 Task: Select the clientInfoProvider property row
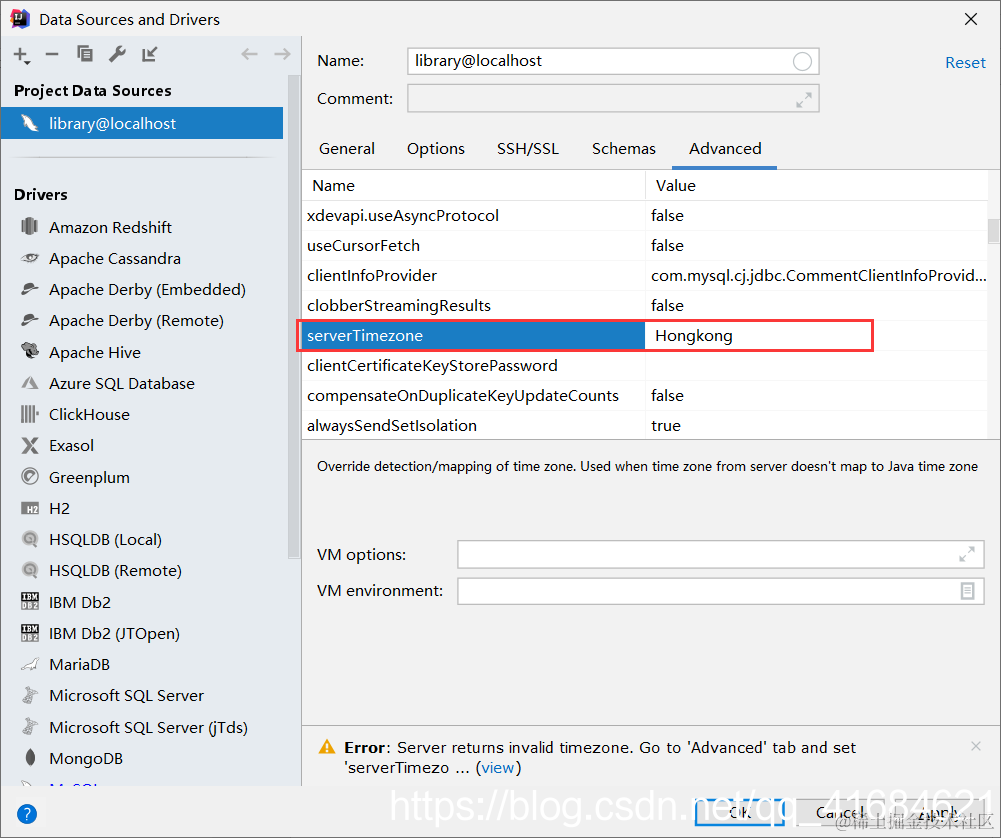645,276
